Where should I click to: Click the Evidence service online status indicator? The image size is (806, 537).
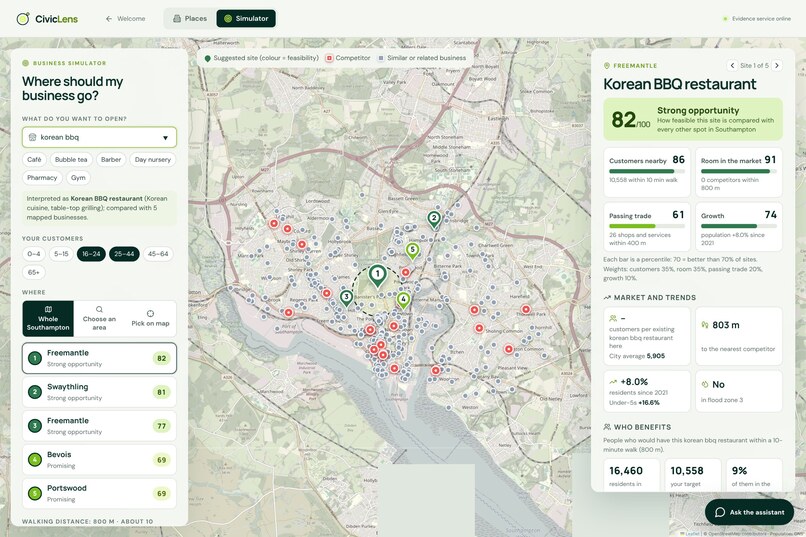[757, 18]
